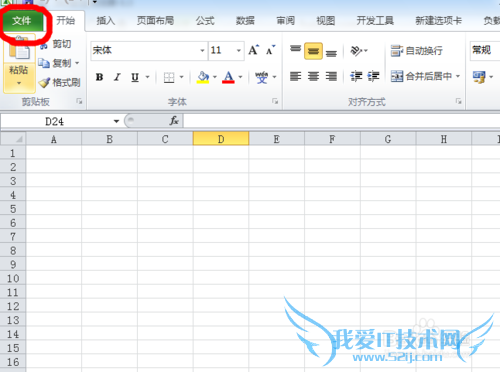500x372 pixels.
Task: Click 剪切 (cut) scissors button
Action: pyautogui.click(x=55, y=44)
